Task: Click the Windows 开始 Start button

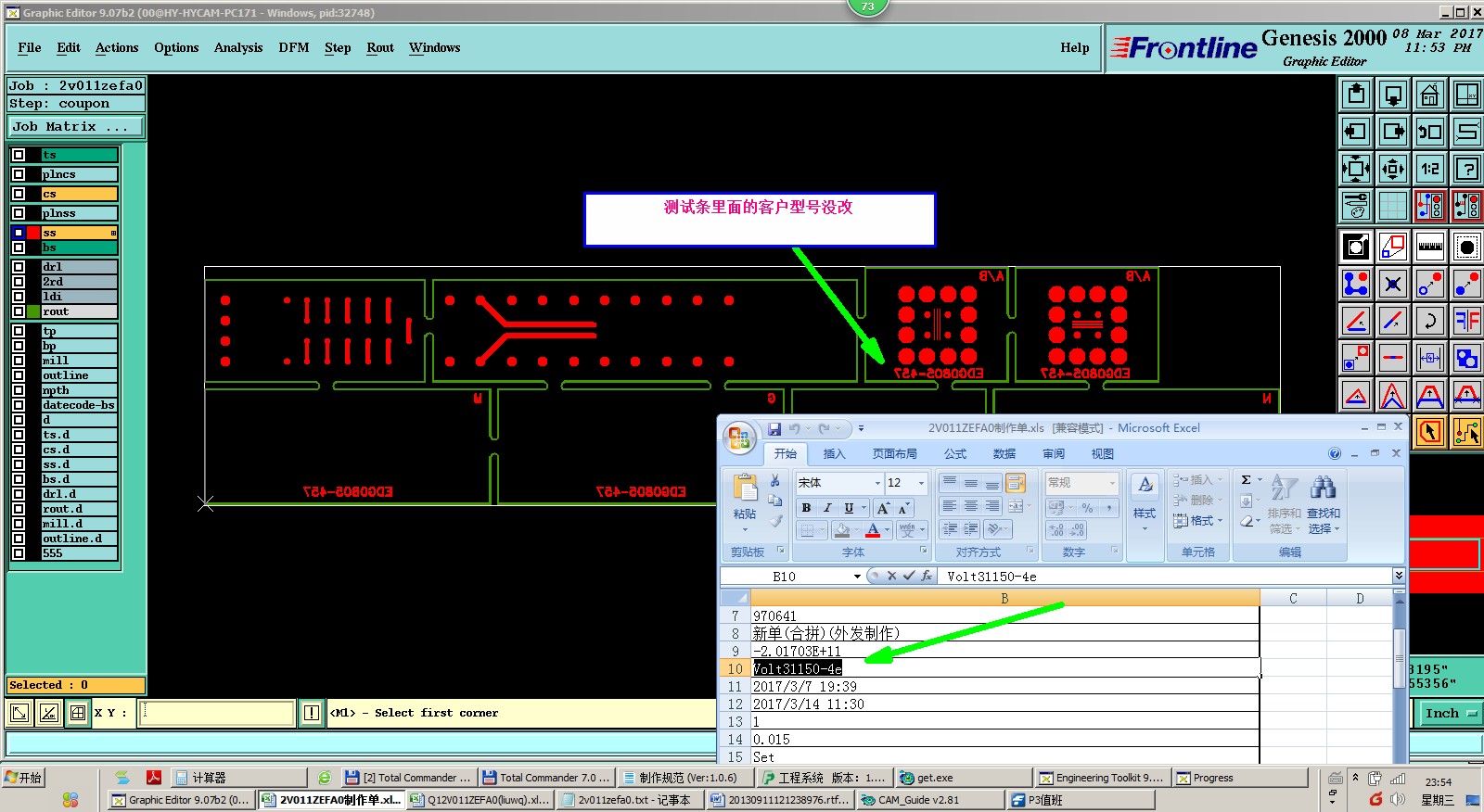Action: [23, 778]
